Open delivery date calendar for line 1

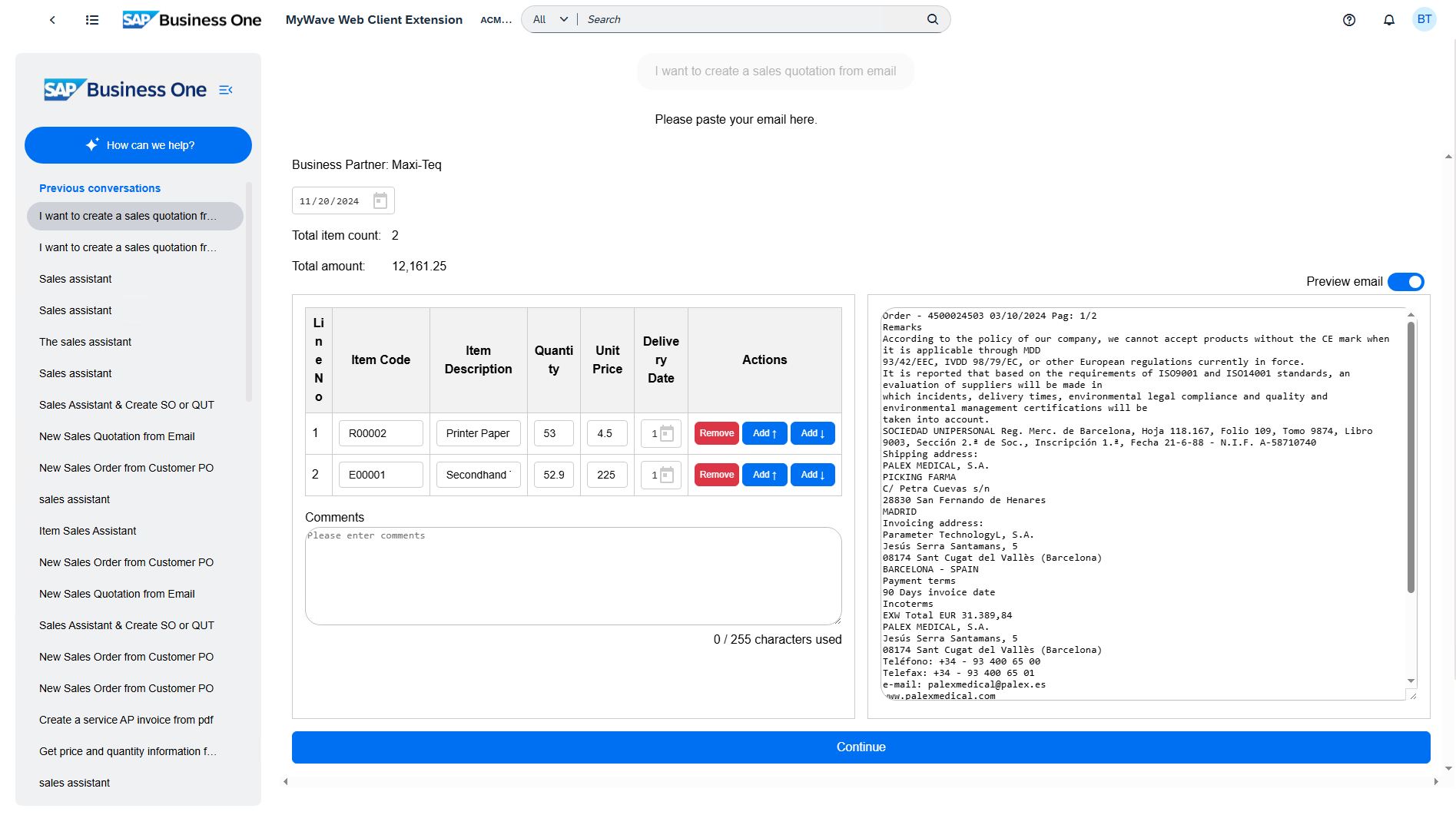coord(667,434)
